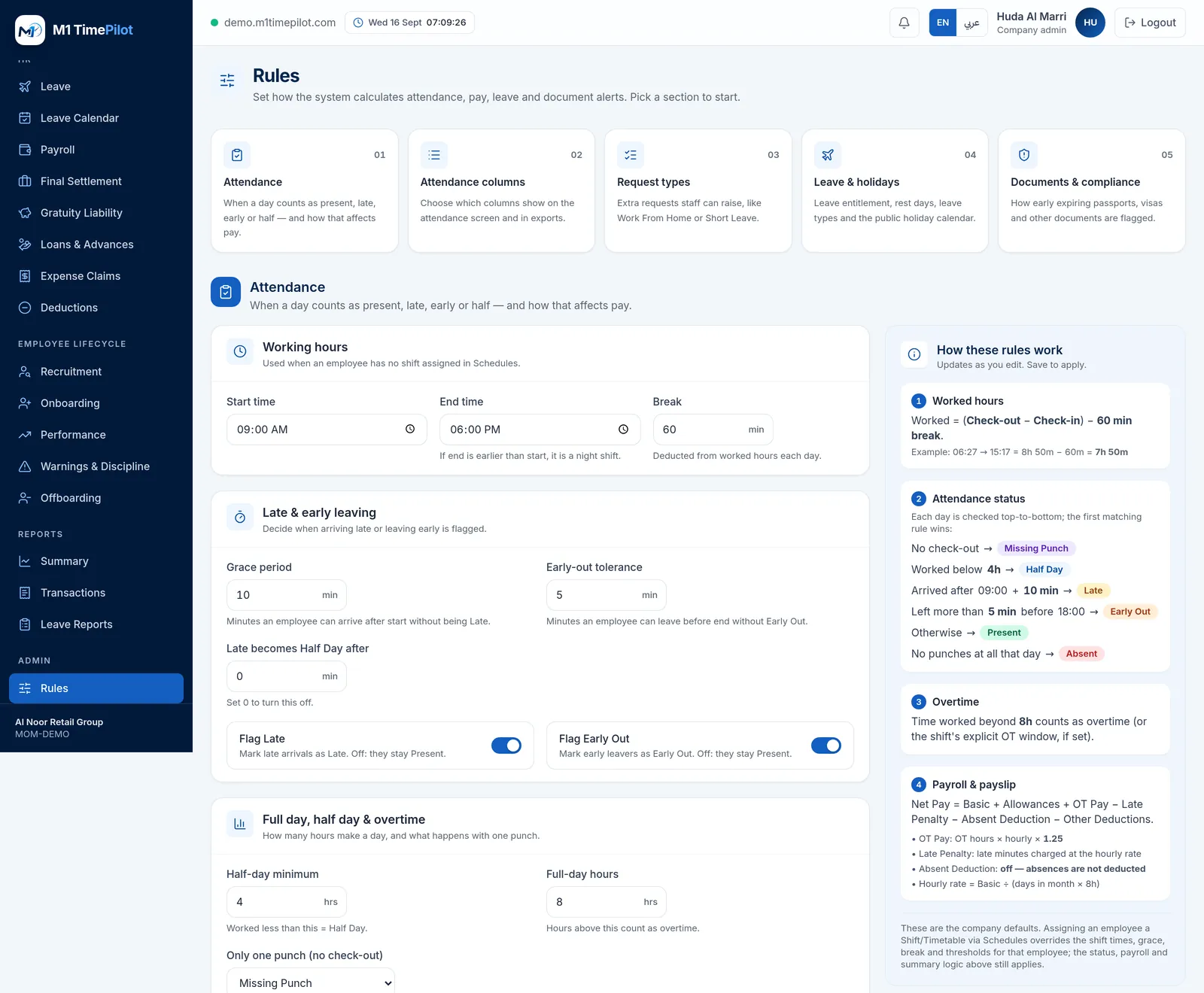Click the End time 06:00 PM field

click(540, 430)
